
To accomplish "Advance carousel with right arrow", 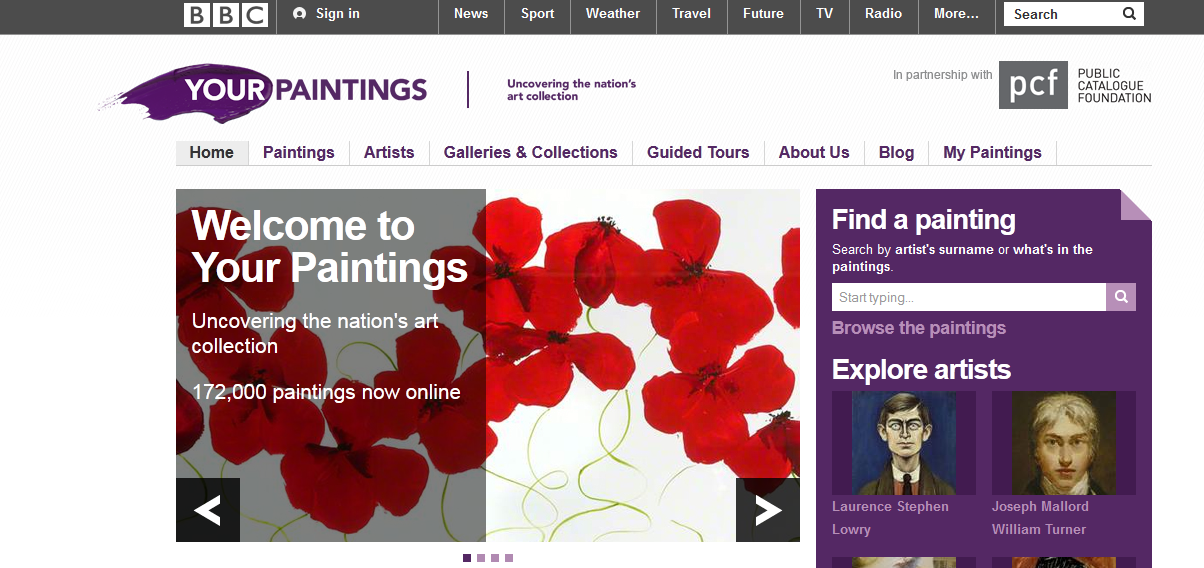I will pyautogui.click(x=768, y=510).
